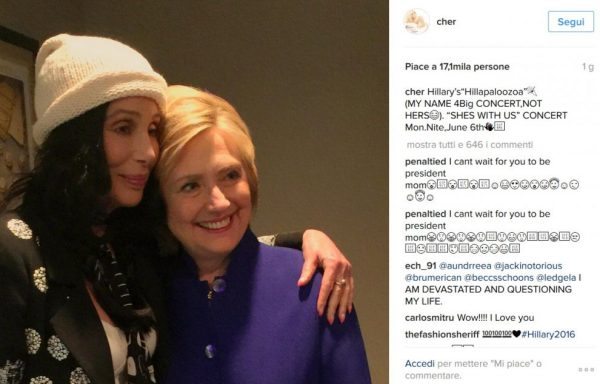Open the @brumerican mention
The height and width of the screenshot is (384, 600).
click(433, 278)
